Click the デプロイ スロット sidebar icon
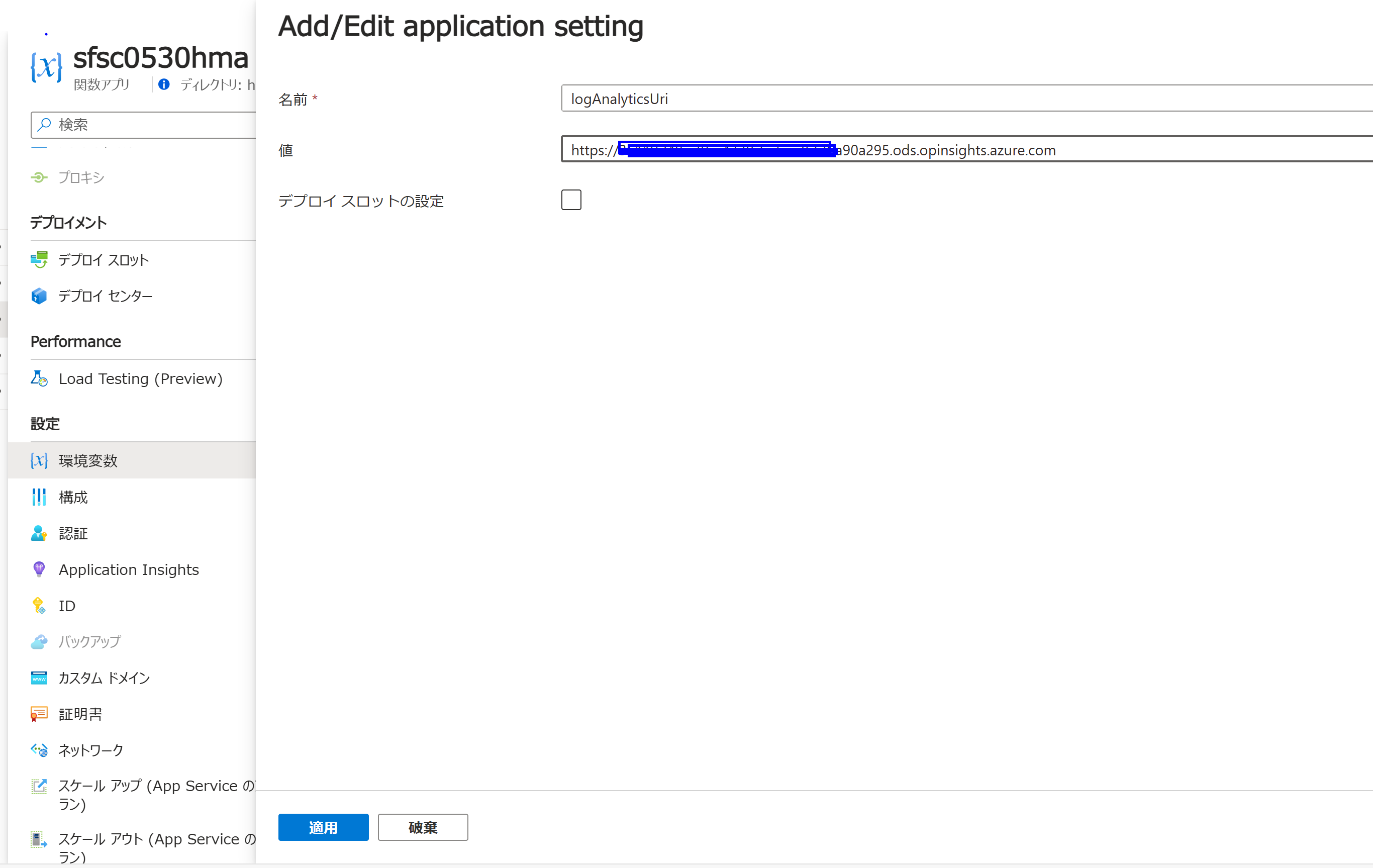The image size is (1373, 868). 39,259
